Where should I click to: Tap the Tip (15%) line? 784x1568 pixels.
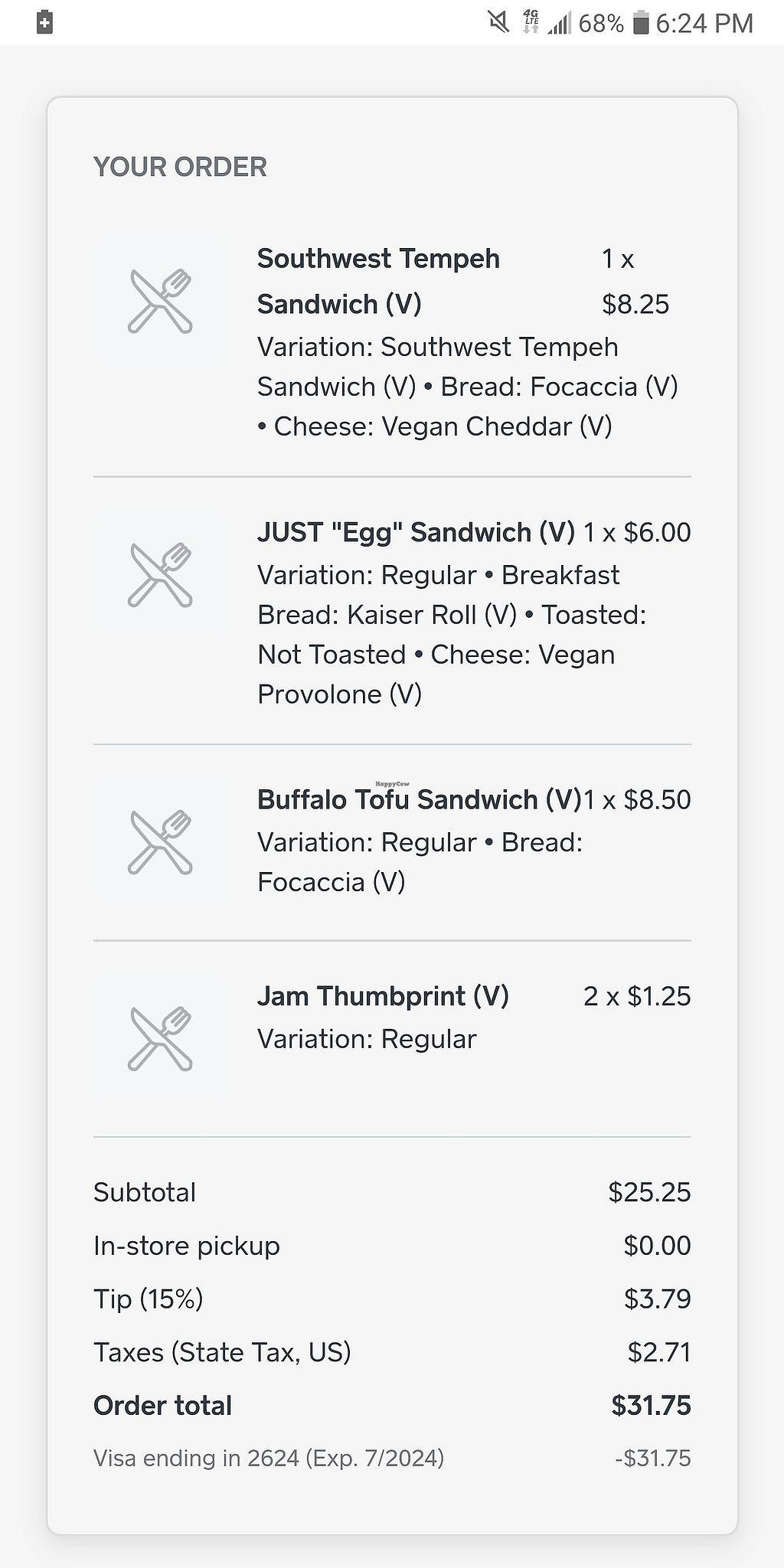[x=149, y=1298]
